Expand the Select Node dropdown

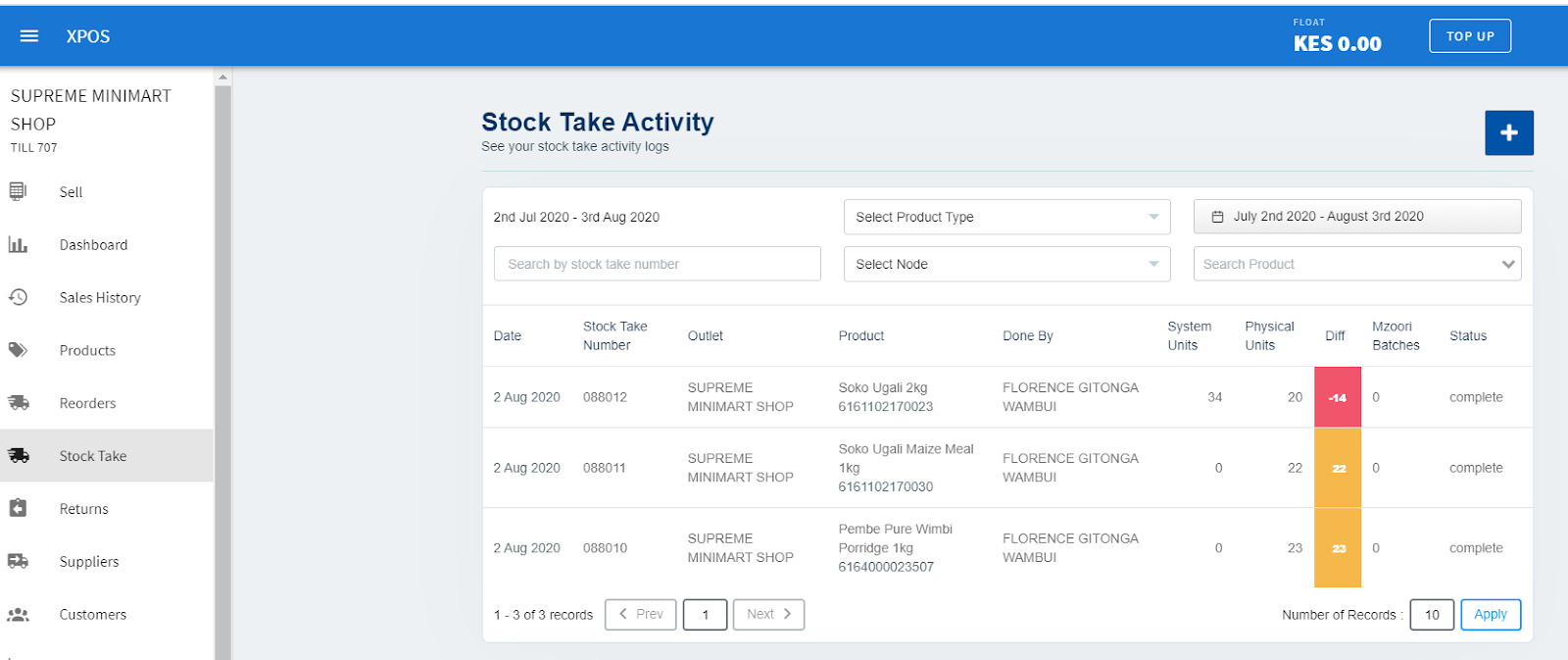pyautogui.click(x=1006, y=264)
